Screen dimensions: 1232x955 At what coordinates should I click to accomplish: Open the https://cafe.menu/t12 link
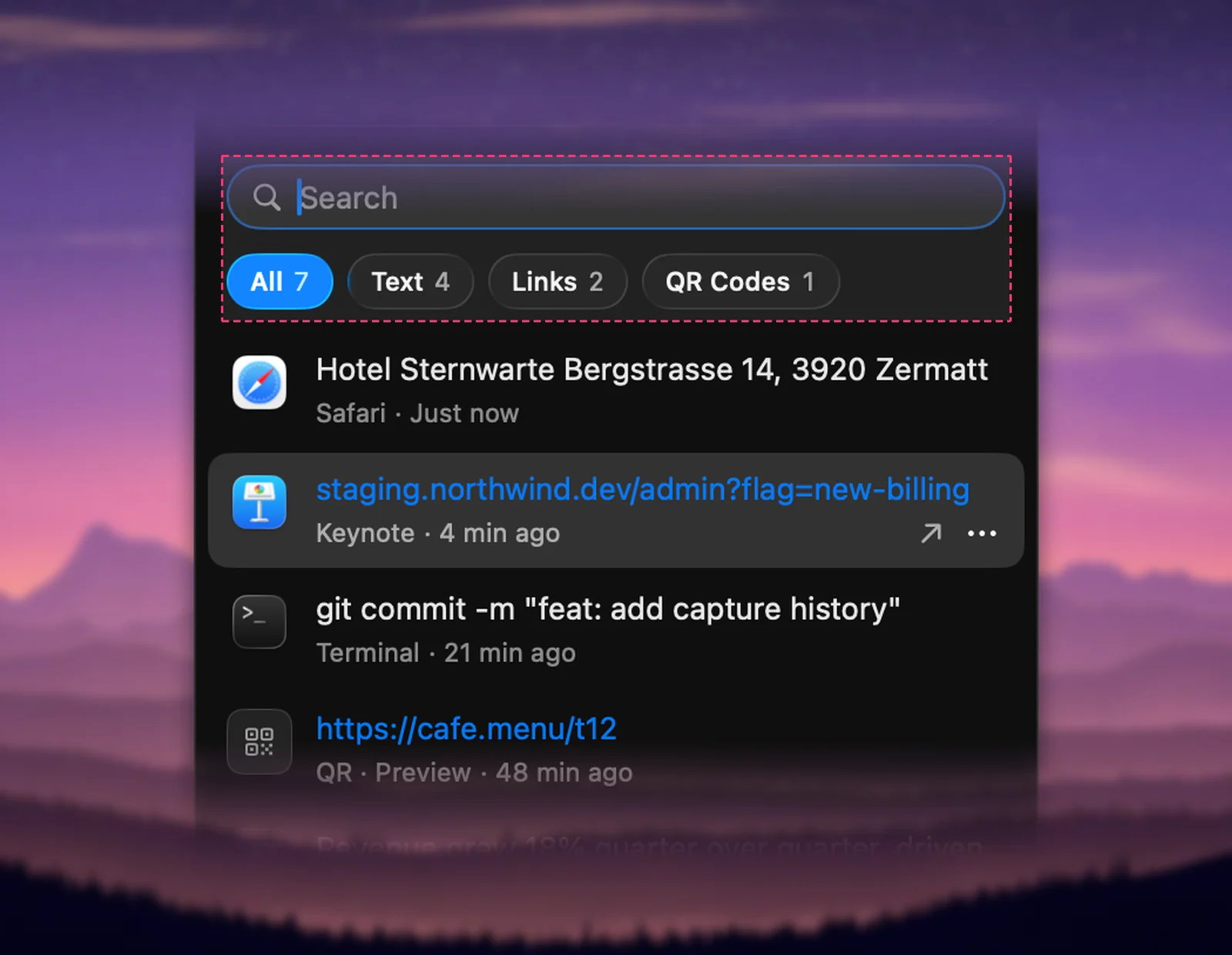(466, 729)
